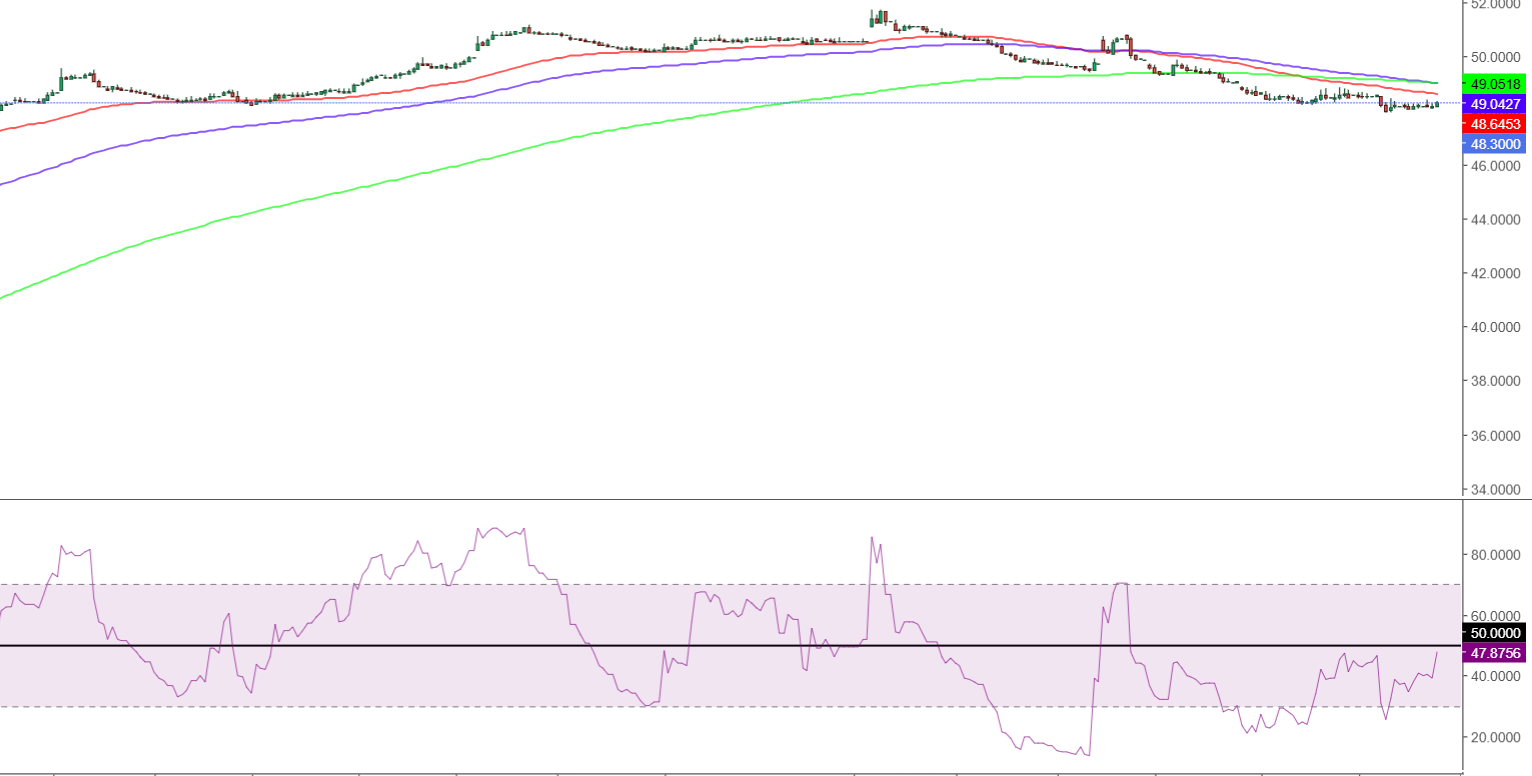Select the lower dashed RSI oversold band line

[730, 707]
